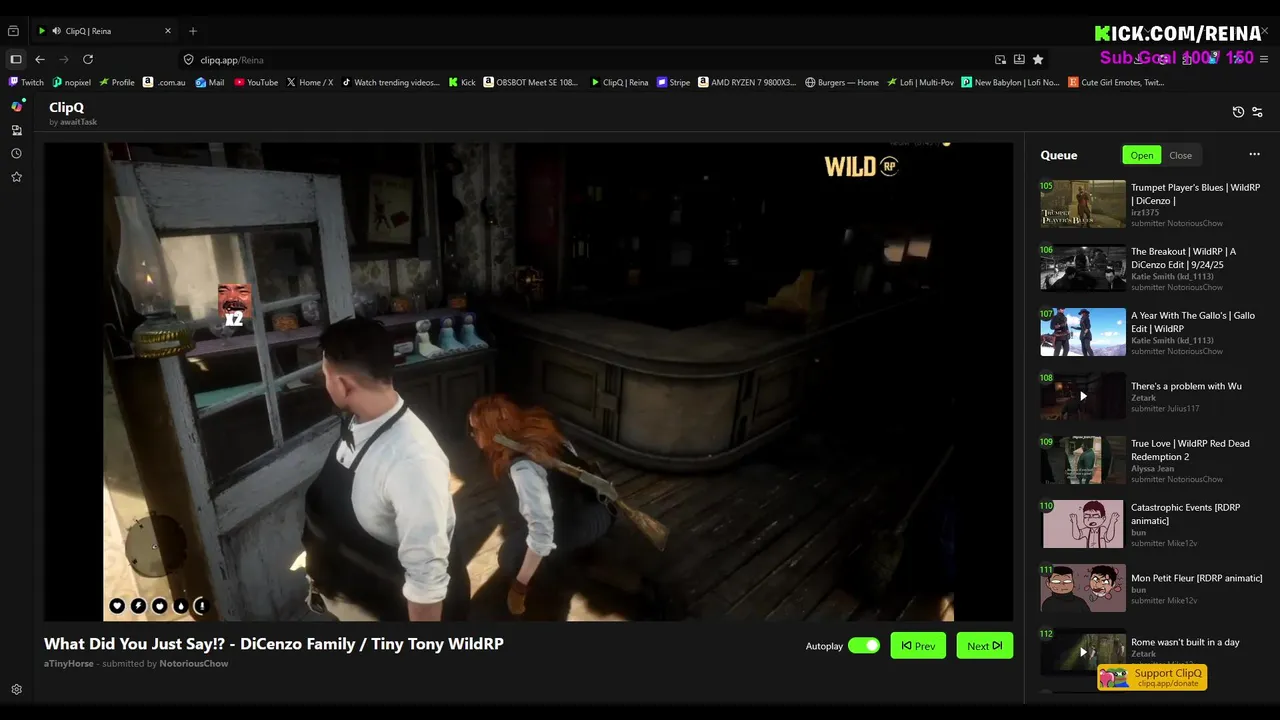Select The Breakout clip thumbnail
The height and width of the screenshot is (720, 1280).
coord(1083,268)
